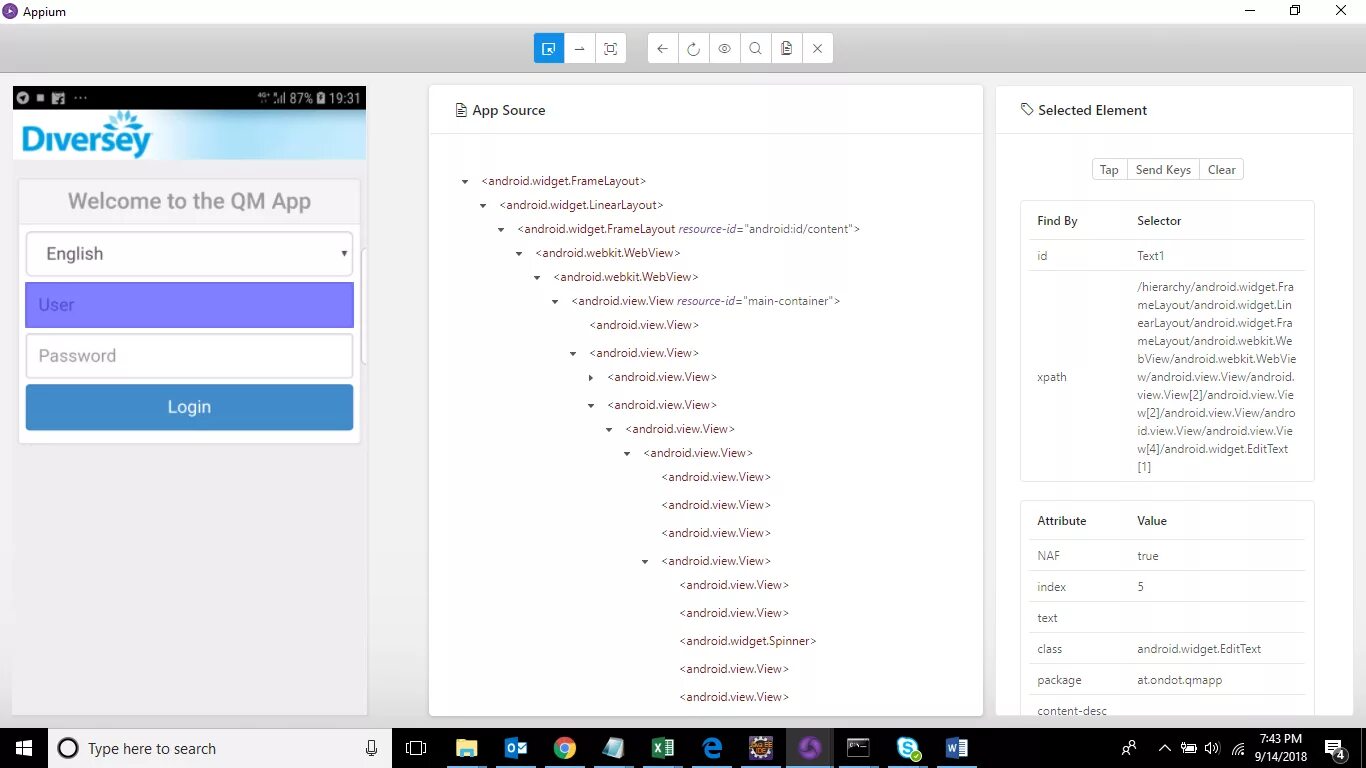This screenshot has height=768, width=1366.
Task: Refresh the source and screenshot
Action: (693, 48)
